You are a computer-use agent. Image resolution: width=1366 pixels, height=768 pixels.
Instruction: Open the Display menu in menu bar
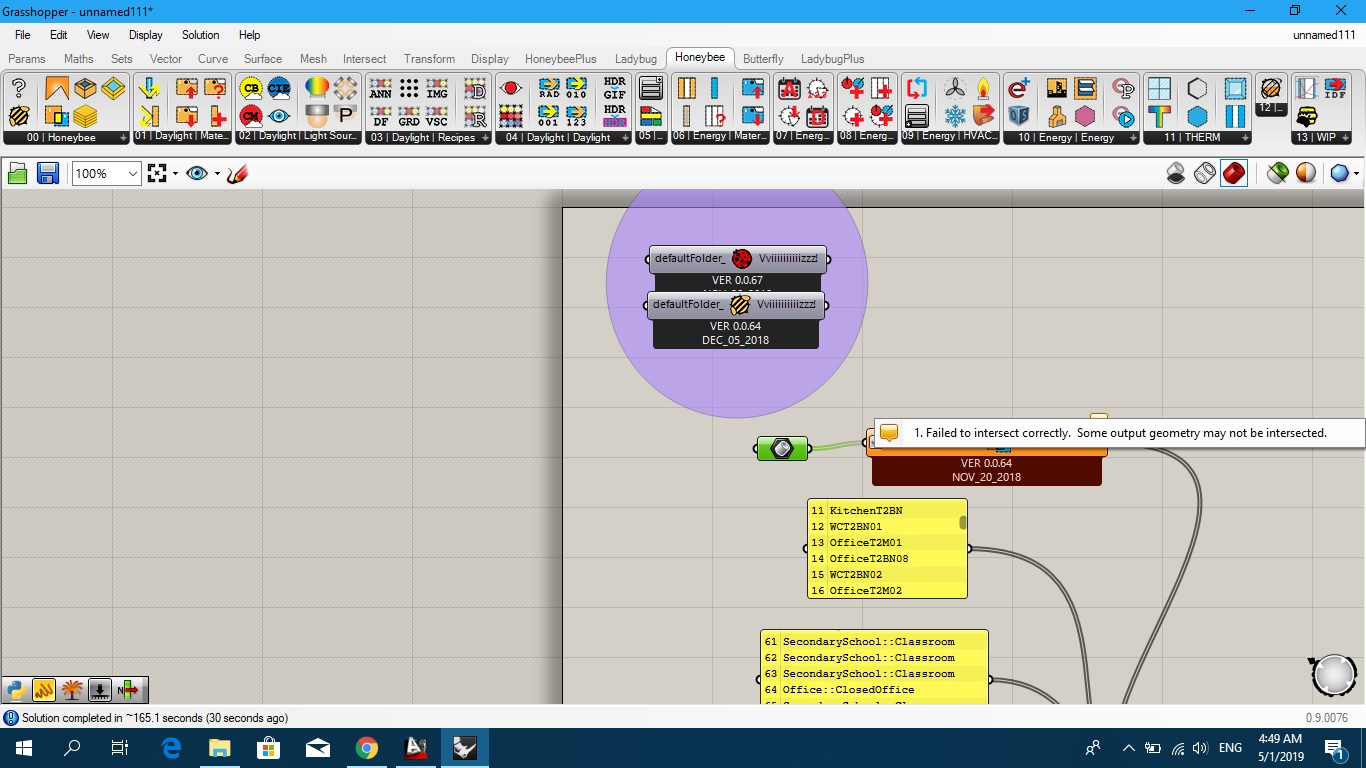click(145, 35)
